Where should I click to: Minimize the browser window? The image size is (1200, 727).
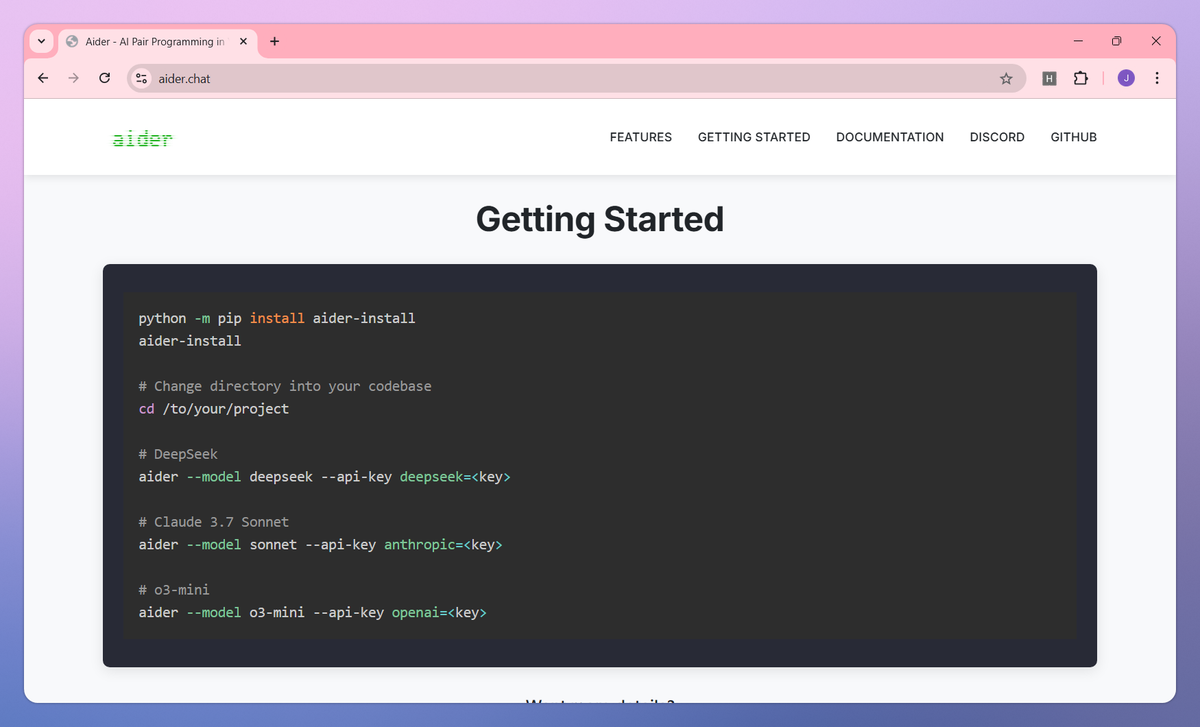pyautogui.click(x=1078, y=41)
